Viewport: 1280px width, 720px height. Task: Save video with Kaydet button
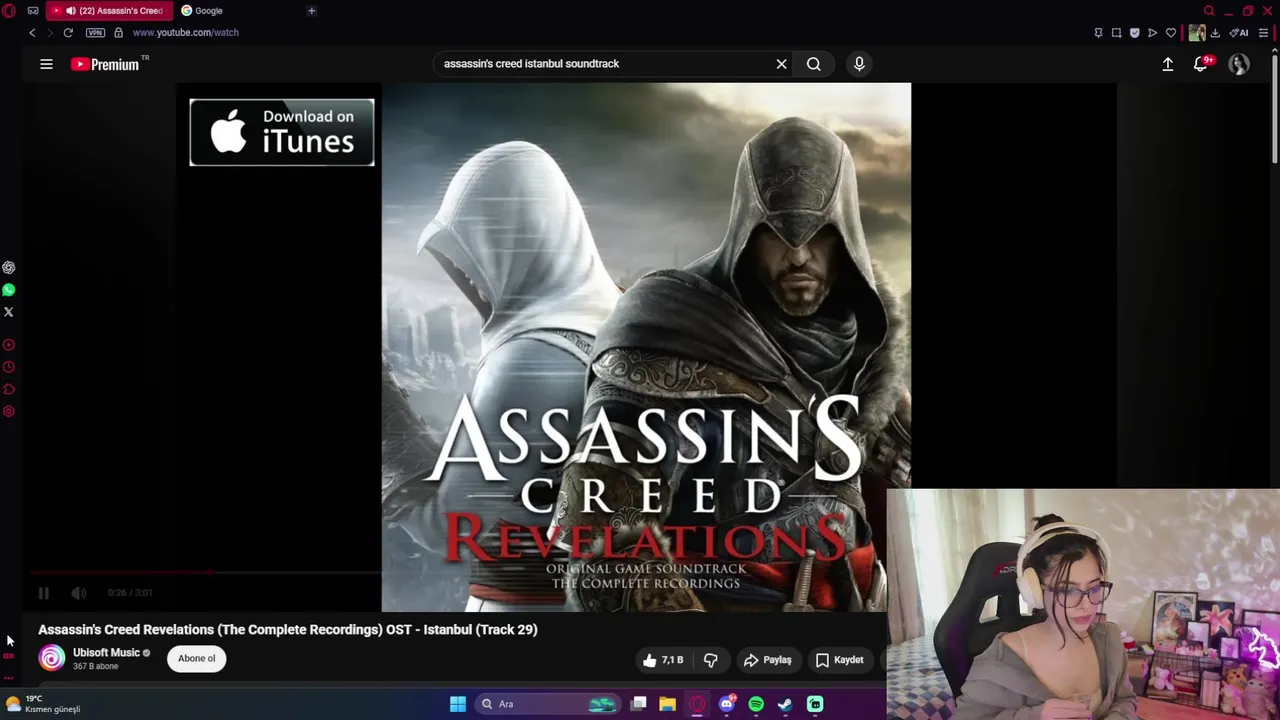click(839, 660)
